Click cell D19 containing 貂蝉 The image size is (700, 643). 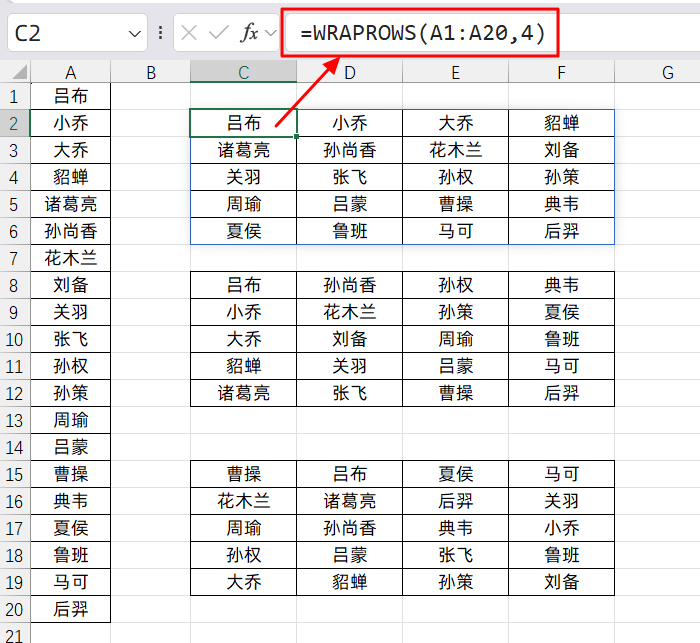[350, 582]
